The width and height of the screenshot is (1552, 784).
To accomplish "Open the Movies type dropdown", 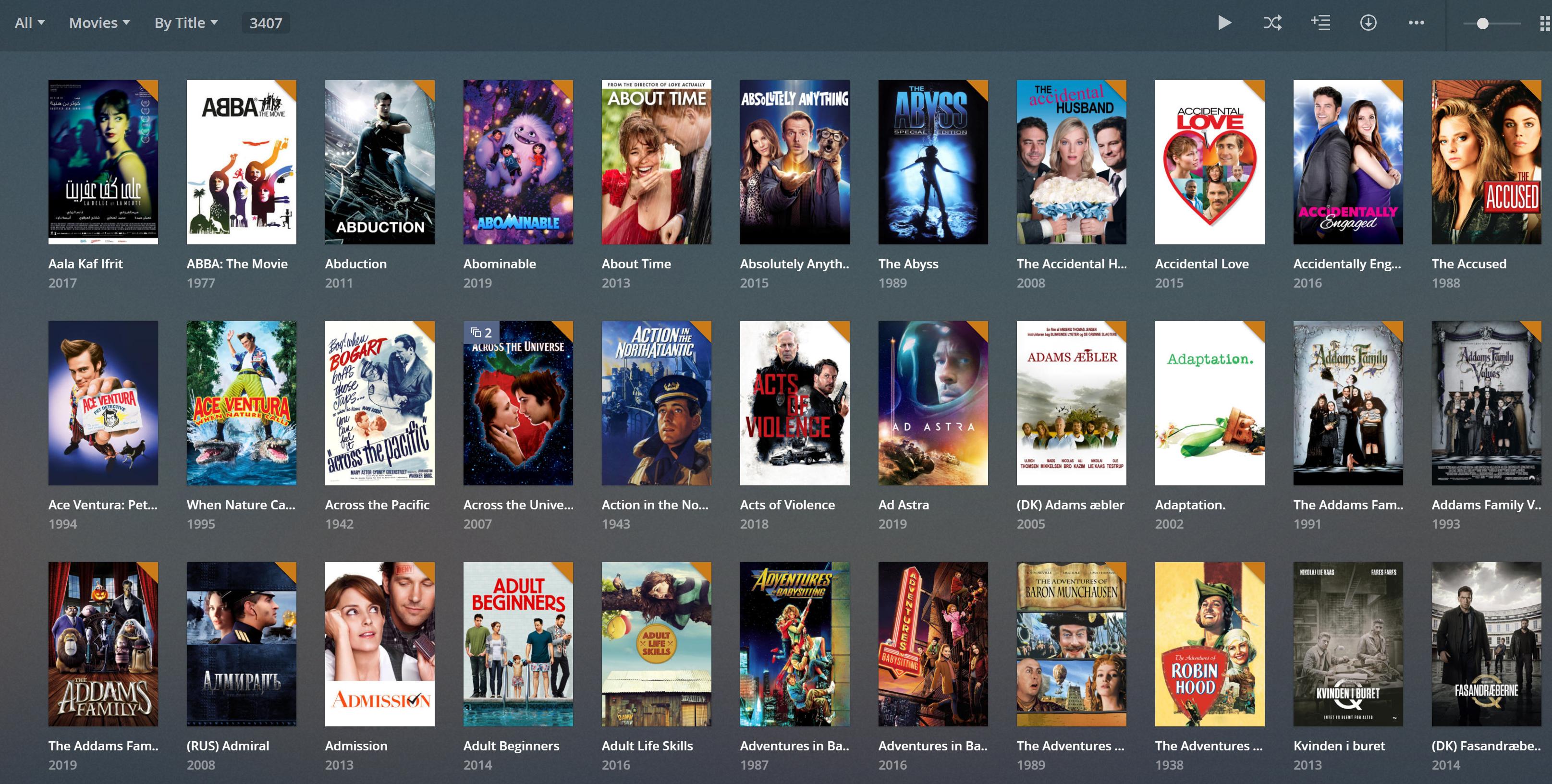I will click(x=99, y=23).
